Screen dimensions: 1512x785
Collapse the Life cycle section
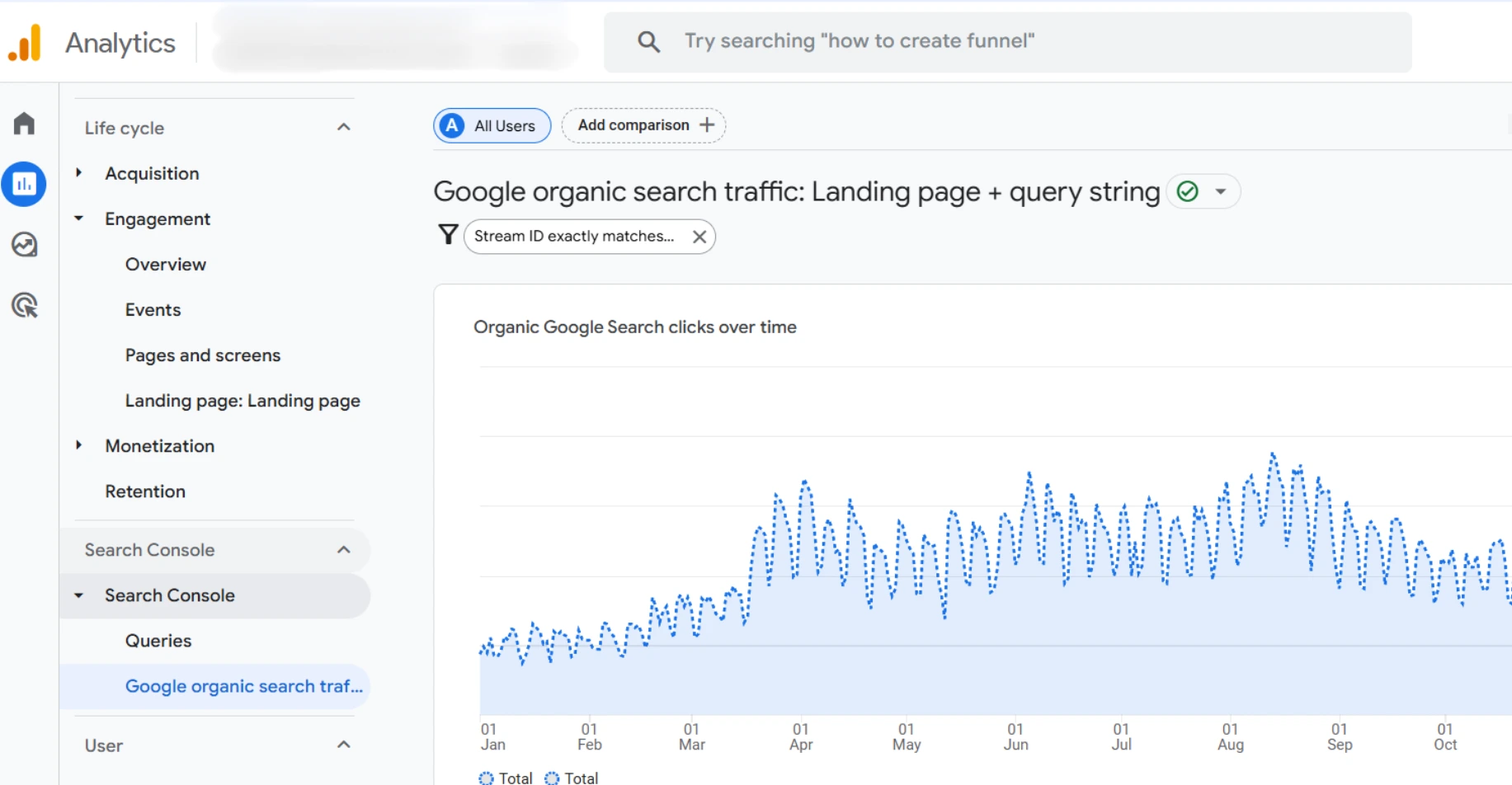344,127
